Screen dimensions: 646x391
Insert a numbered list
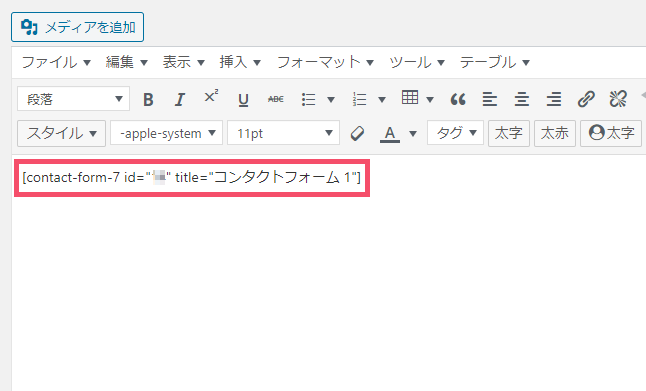pyautogui.click(x=359, y=99)
